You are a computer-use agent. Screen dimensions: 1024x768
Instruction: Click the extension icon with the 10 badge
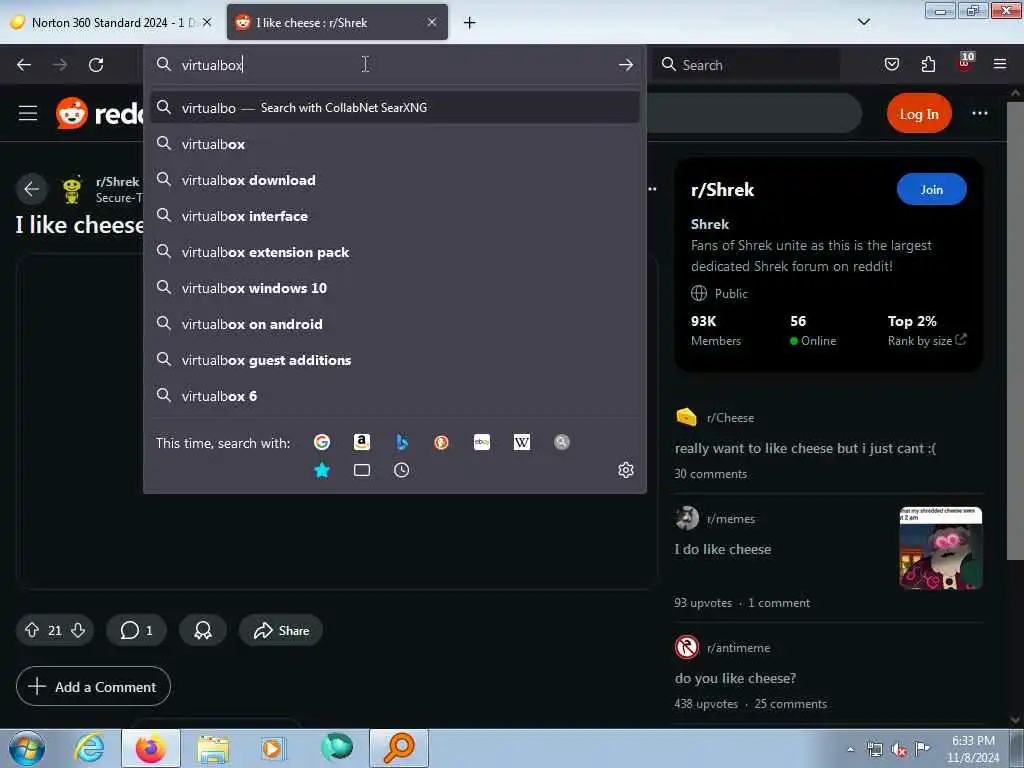click(x=965, y=62)
